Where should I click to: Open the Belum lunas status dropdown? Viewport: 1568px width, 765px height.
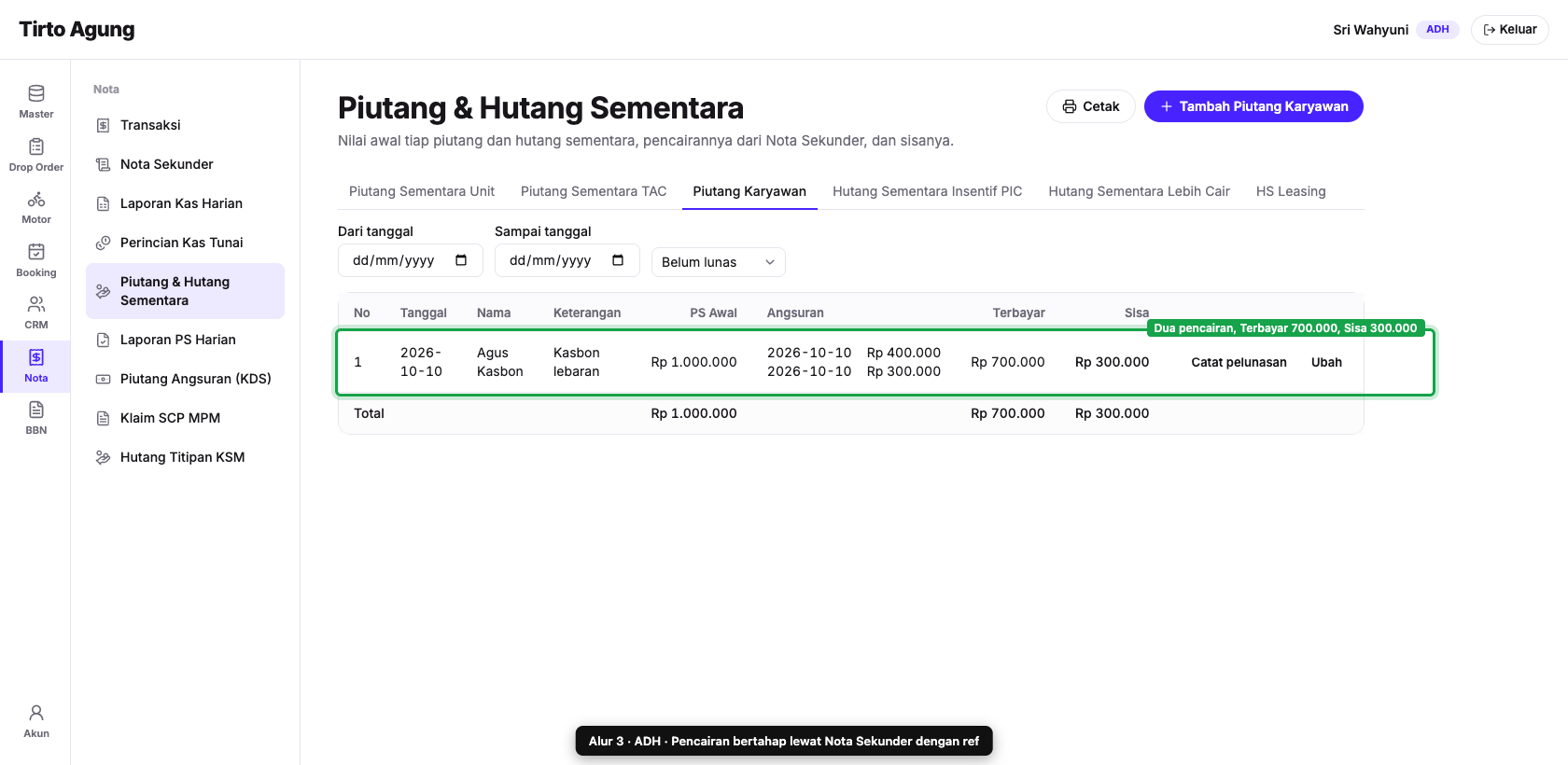718,262
